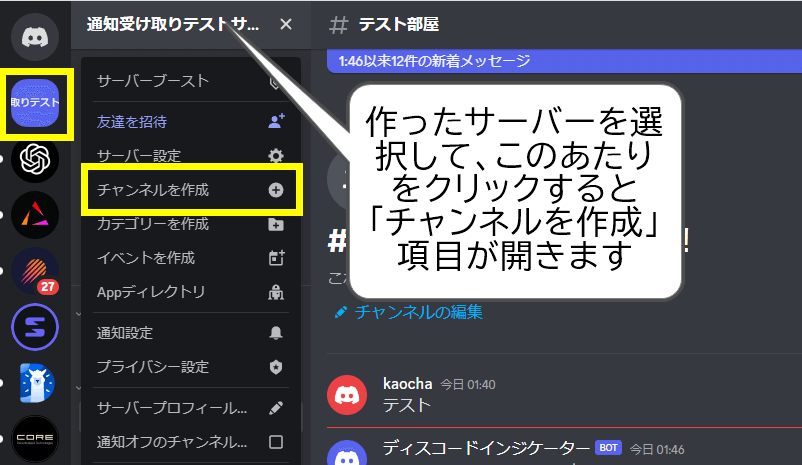This screenshot has height=465, width=802.
Task: Open Discord home direct messages icon
Action: click(35, 37)
